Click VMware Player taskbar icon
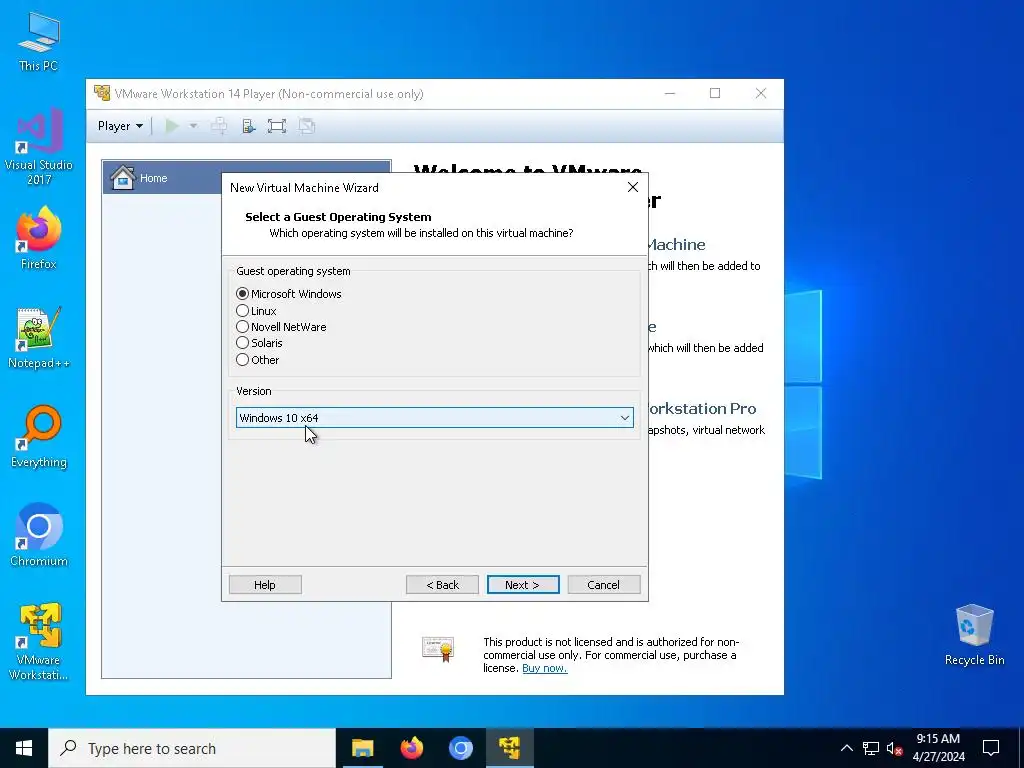The height and width of the screenshot is (768, 1024). (x=509, y=748)
